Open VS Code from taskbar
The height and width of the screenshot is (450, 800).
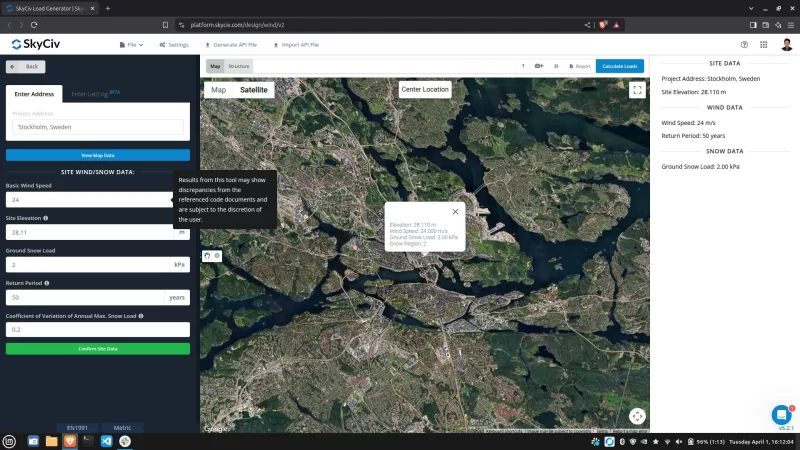(x=106, y=441)
